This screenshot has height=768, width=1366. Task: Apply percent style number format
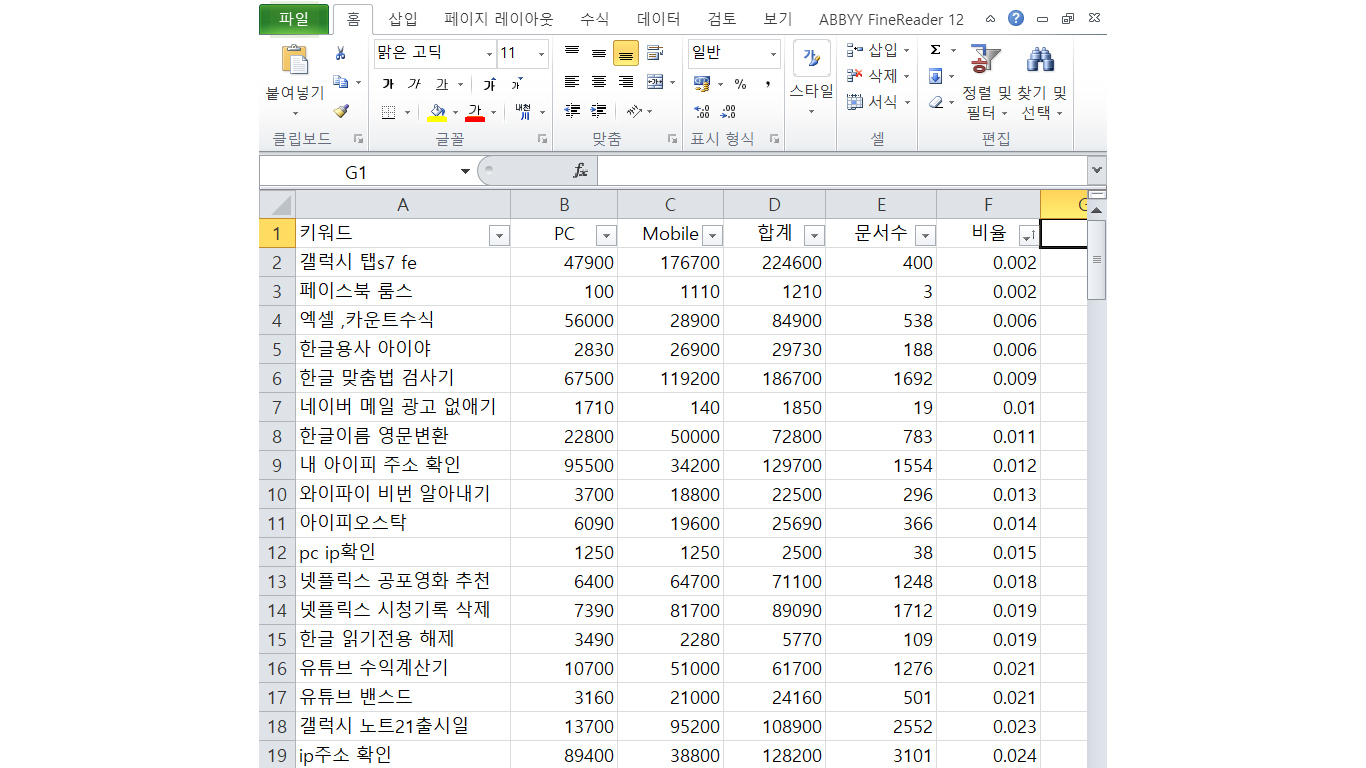tap(740, 84)
